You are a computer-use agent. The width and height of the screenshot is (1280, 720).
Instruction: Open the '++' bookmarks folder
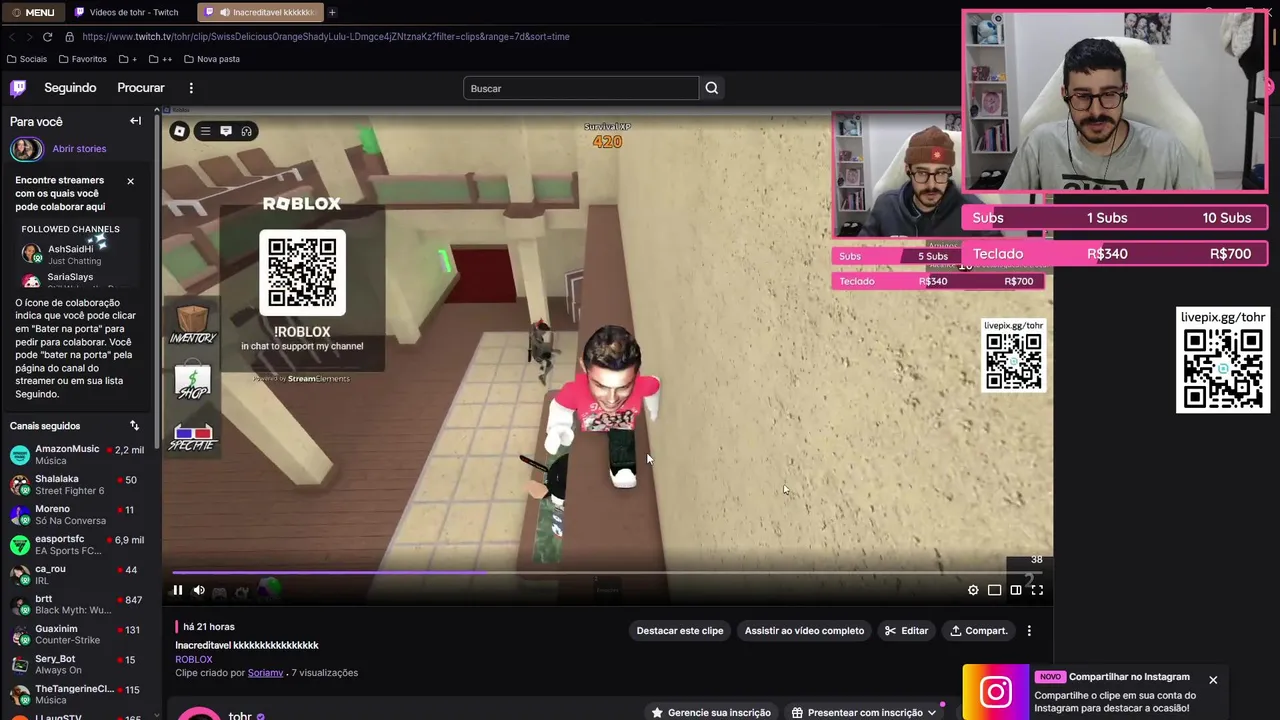click(160, 59)
